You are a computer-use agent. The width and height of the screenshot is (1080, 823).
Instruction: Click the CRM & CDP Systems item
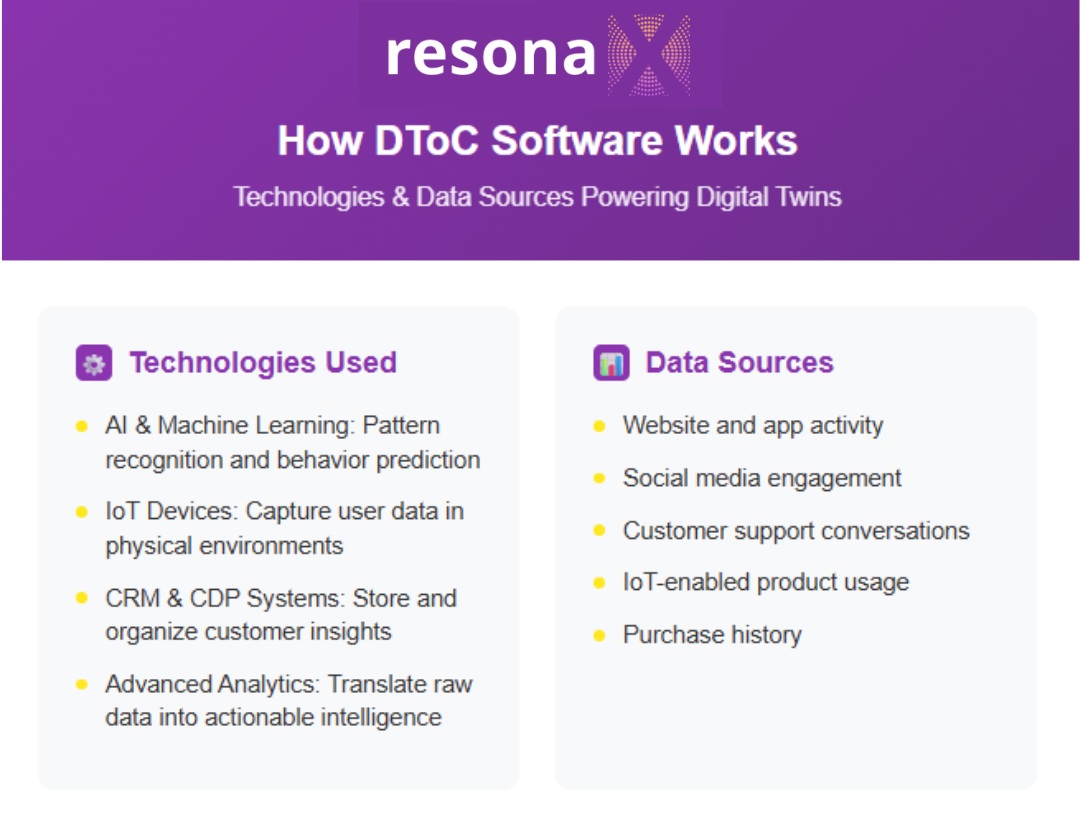click(281, 615)
